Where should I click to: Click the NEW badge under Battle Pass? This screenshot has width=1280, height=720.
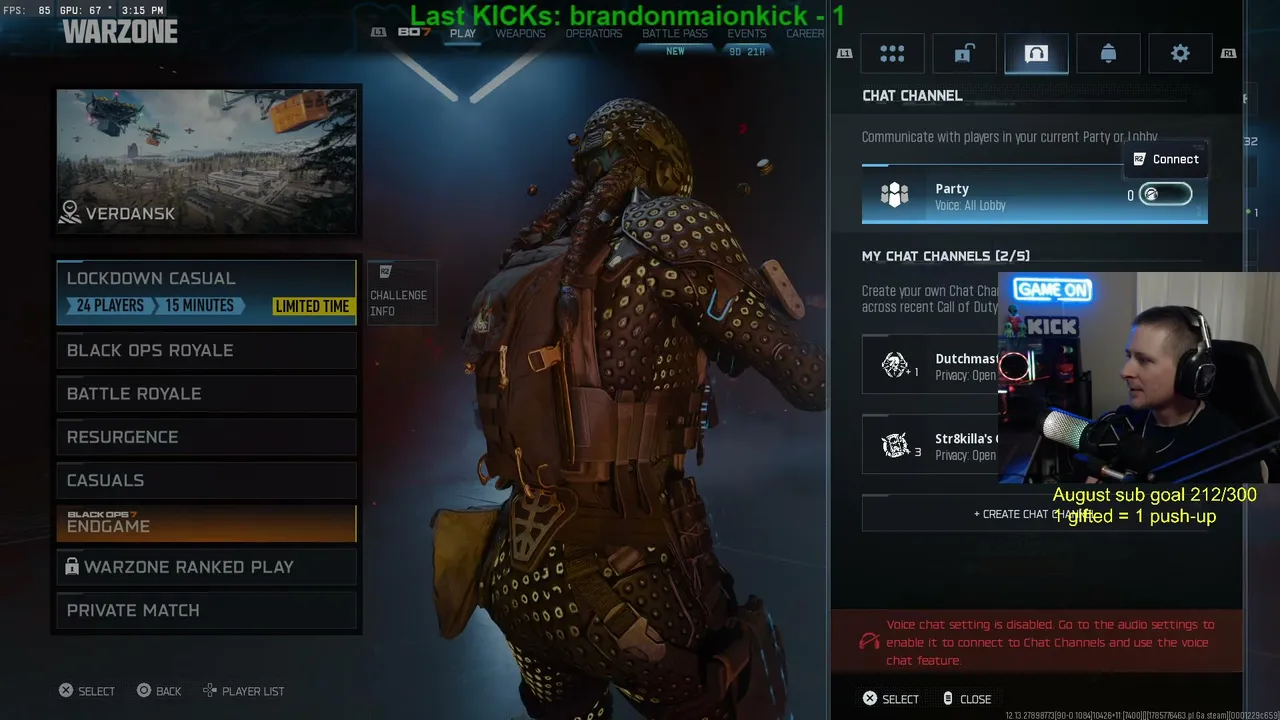[x=675, y=52]
